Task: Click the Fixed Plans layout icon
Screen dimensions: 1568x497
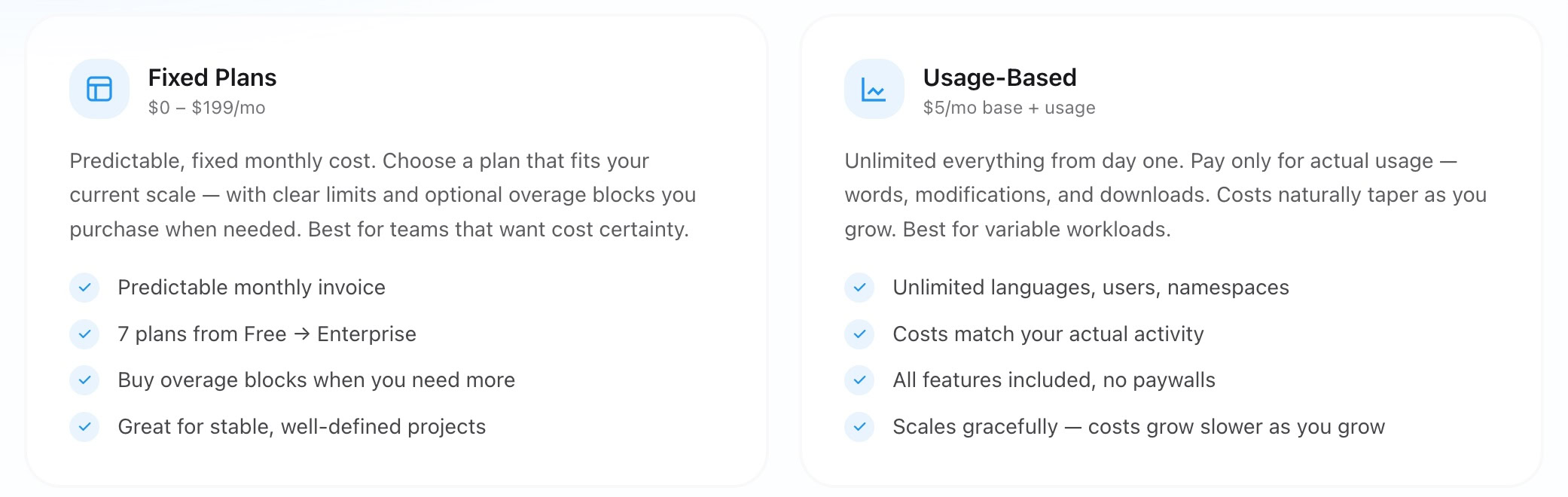Action: pyautogui.click(x=99, y=89)
